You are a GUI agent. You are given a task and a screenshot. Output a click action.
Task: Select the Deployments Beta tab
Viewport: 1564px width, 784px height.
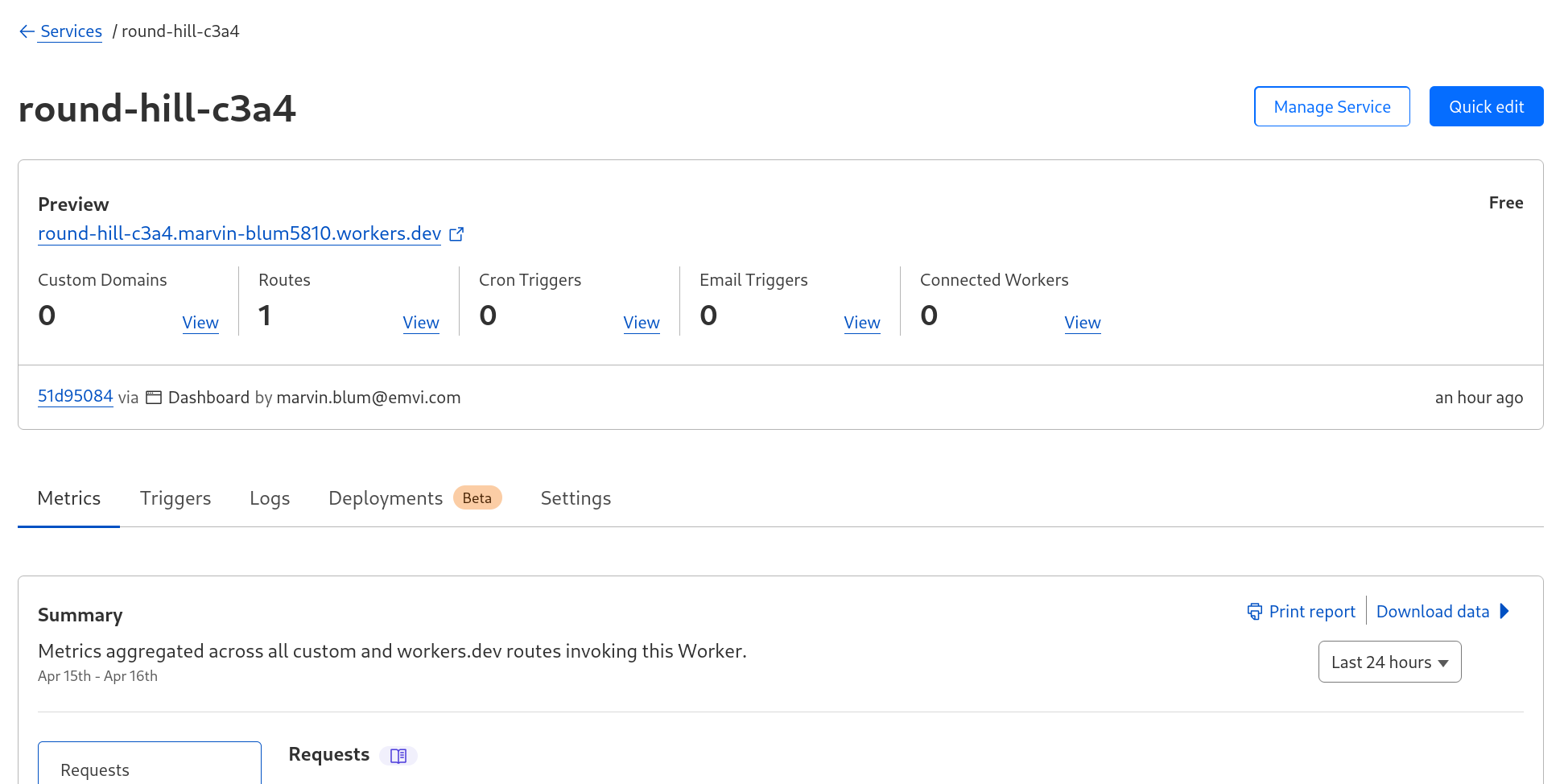414,498
